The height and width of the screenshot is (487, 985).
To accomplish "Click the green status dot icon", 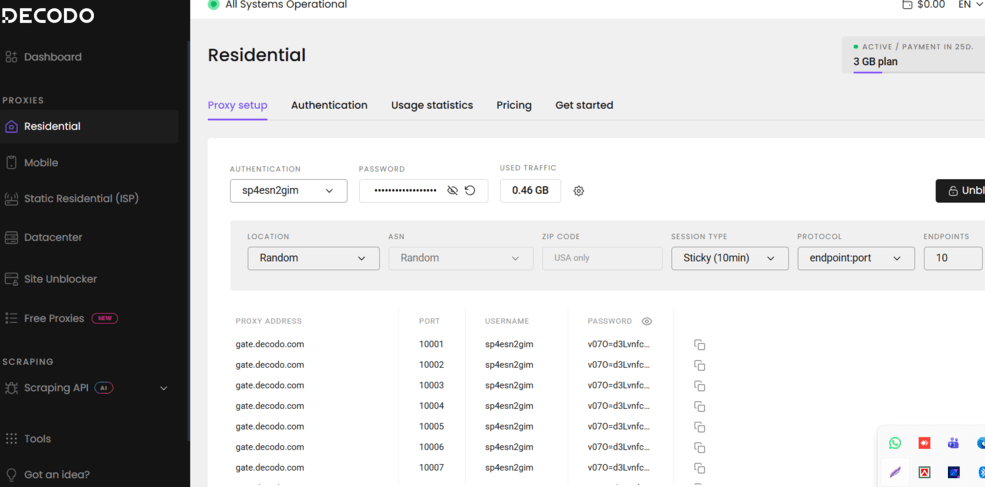I will click(x=214, y=4).
